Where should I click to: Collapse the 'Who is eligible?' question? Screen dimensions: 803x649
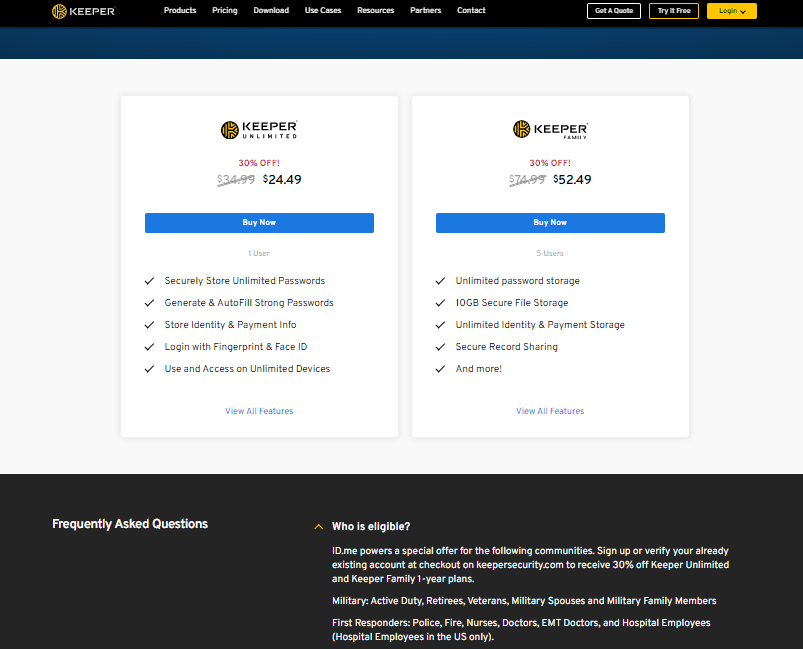click(x=319, y=527)
